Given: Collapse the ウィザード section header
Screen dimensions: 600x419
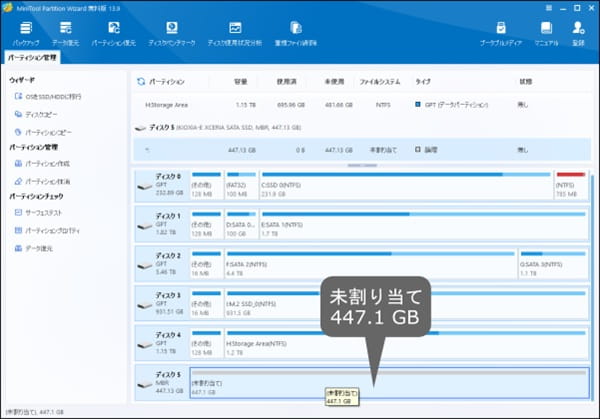Looking at the screenshot, I should pos(22,80).
